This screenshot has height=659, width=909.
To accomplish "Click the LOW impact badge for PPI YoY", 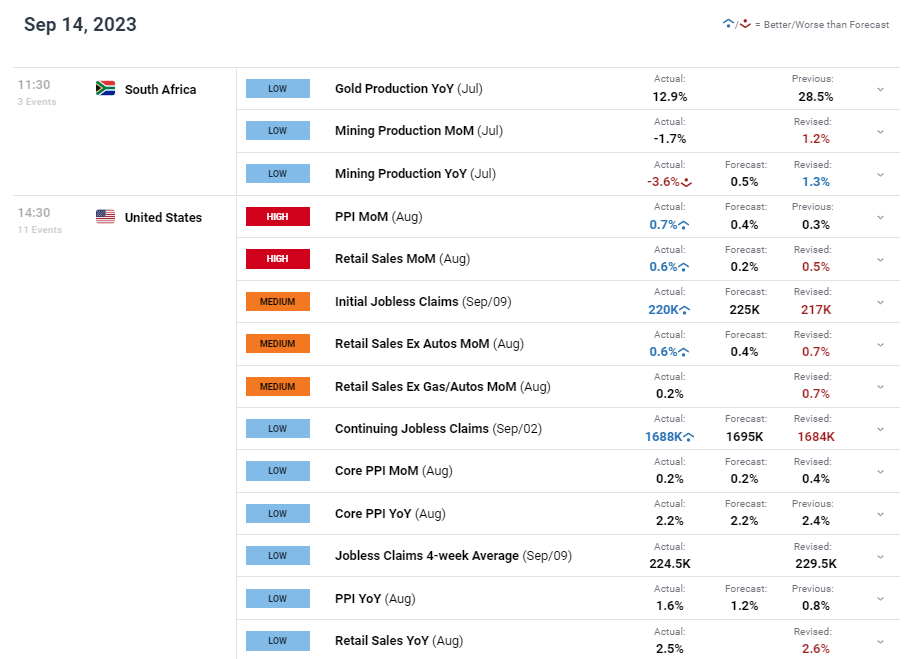I will (x=278, y=598).
